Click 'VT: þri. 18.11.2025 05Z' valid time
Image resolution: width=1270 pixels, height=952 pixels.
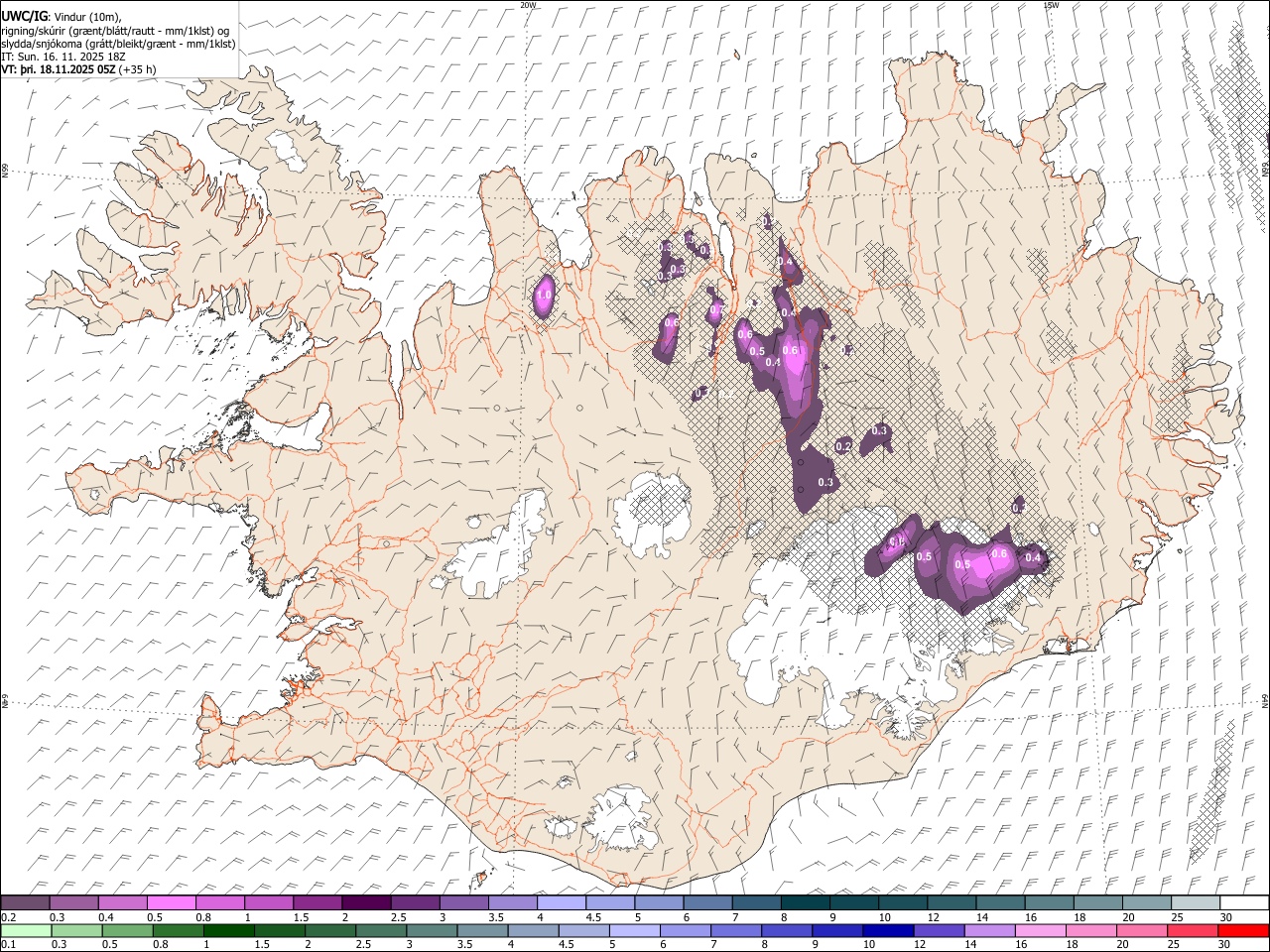coord(59,69)
